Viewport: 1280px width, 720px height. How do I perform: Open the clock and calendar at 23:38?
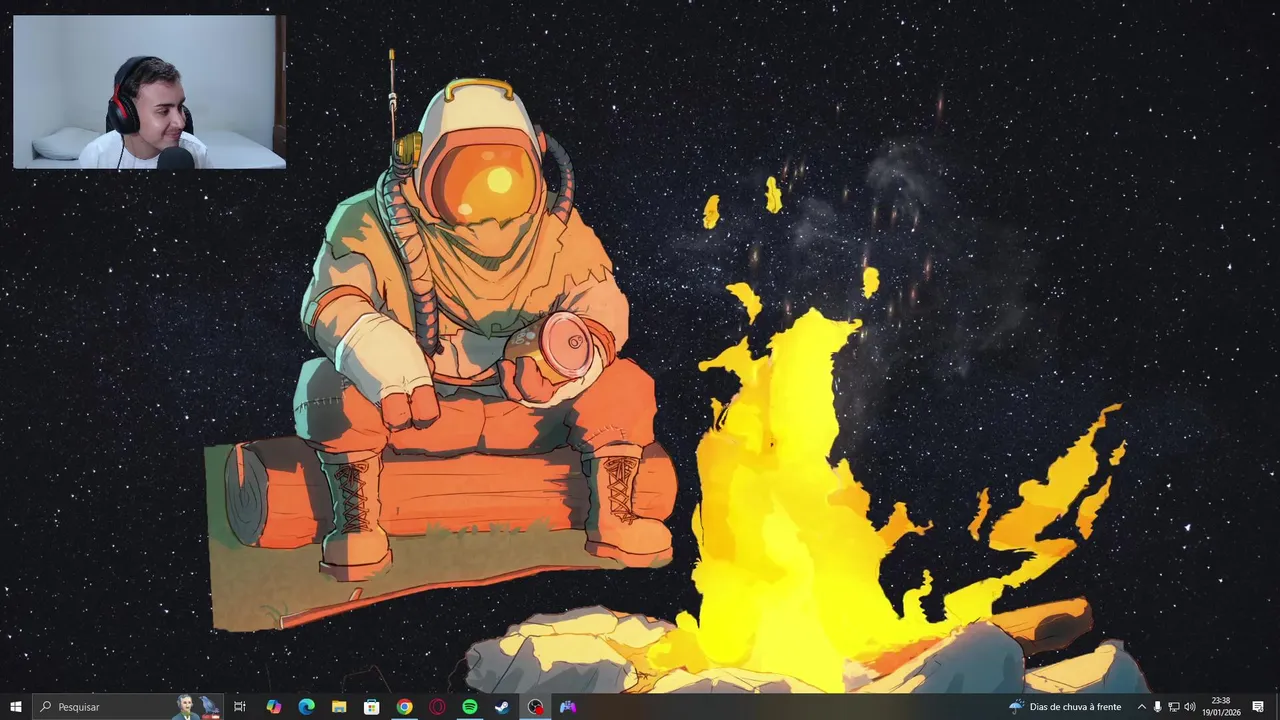pyautogui.click(x=1221, y=707)
